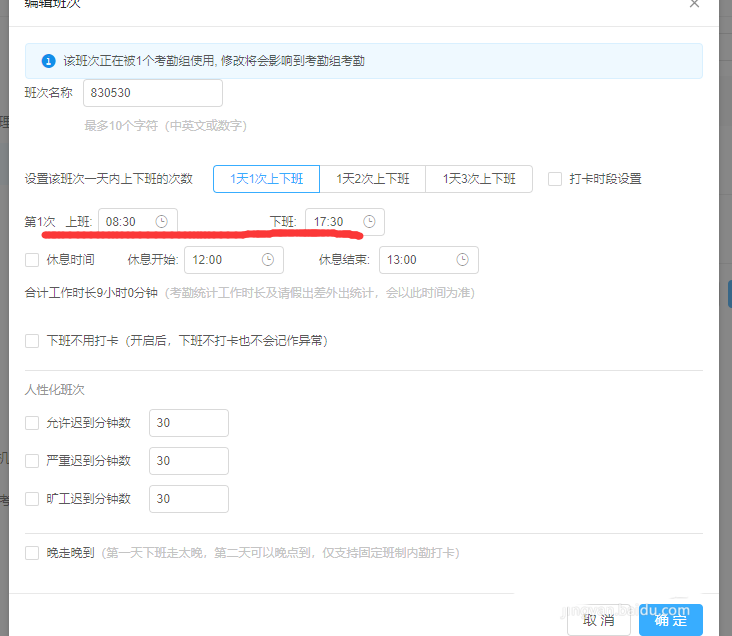Image resolution: width=732 pixels, height=636 pixels.
Task: Enable the 打卡时段设置 checkbox
Action: [555, 179]
